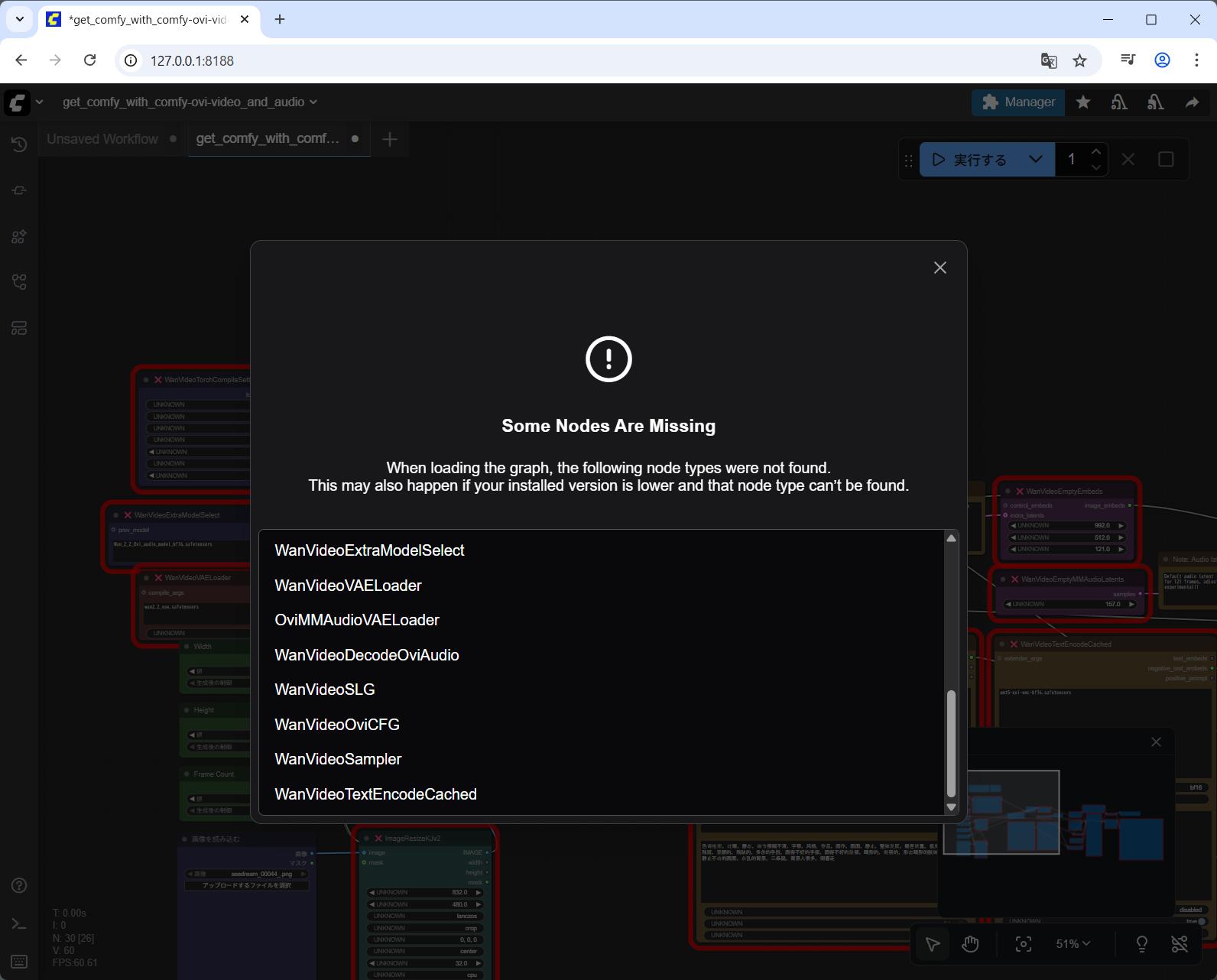
Task: Switch to the Unsaved Workflow tab
Action: 102,139
